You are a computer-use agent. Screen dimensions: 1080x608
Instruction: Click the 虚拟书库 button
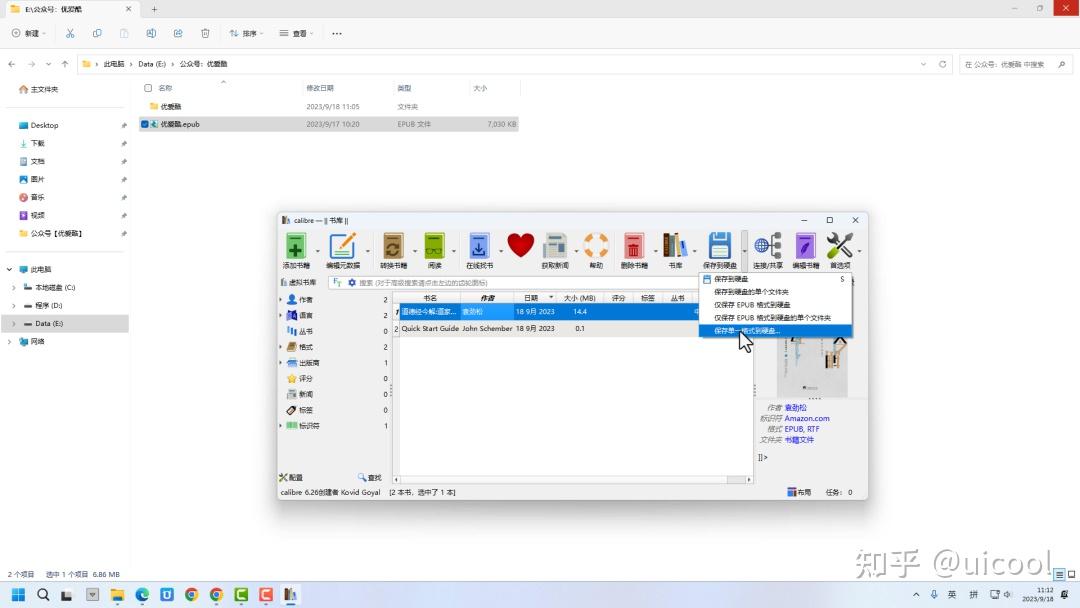tap(298, 282)
